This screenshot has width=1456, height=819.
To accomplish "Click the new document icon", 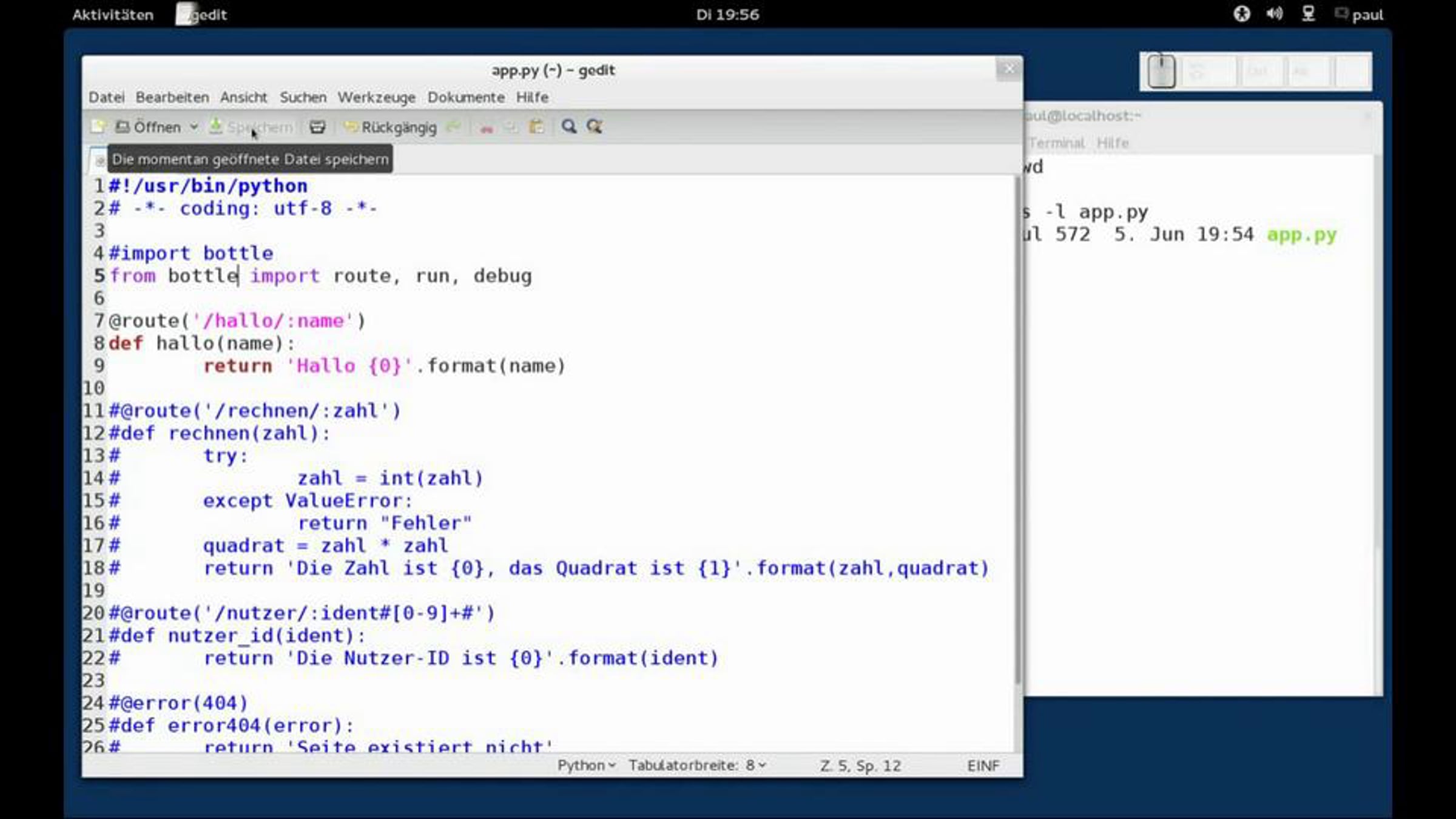I will pyautogui.click(x=98, y=127).
